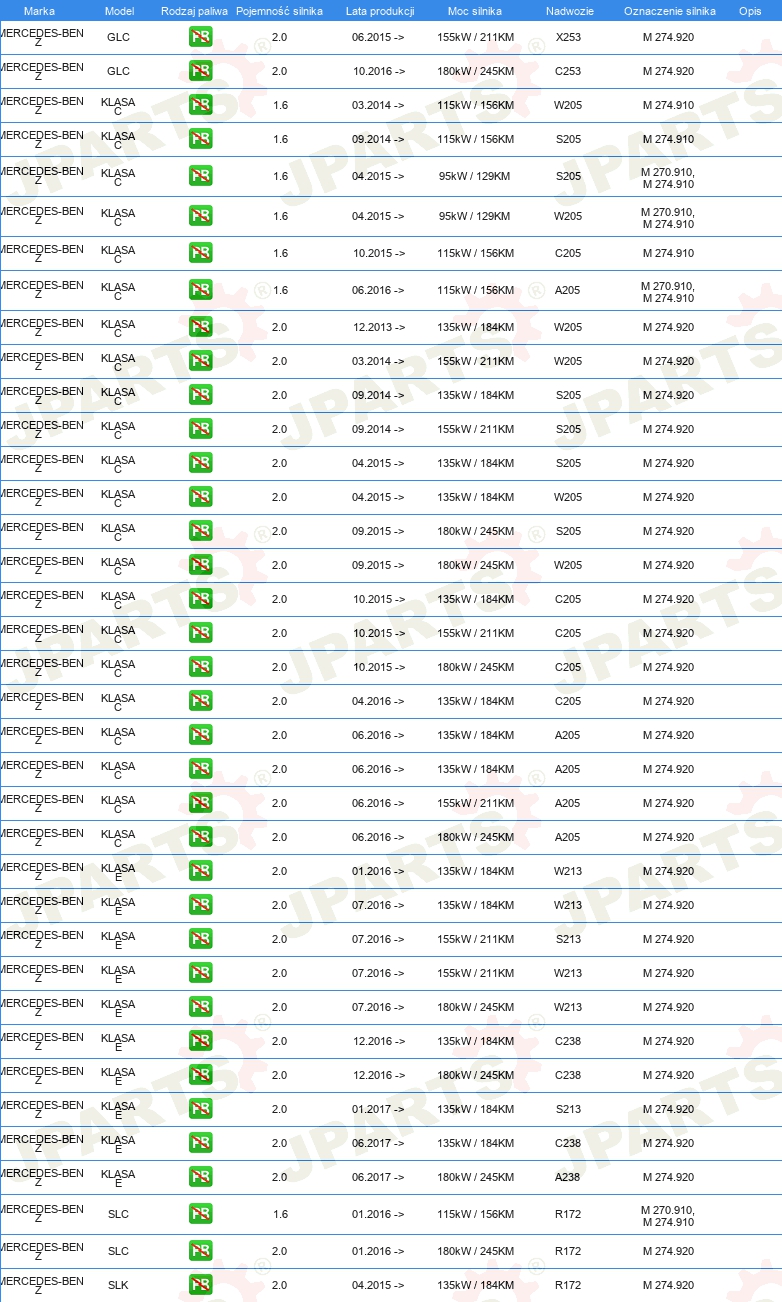Click M 274.920 in the SLK row
The width and height of the screenshot is (782, 1302).
point(668,1286)
